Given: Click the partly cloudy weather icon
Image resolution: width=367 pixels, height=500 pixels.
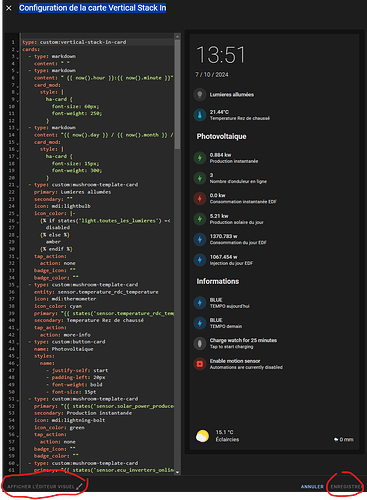Looking at the screenshot, I should click(202, 436).
